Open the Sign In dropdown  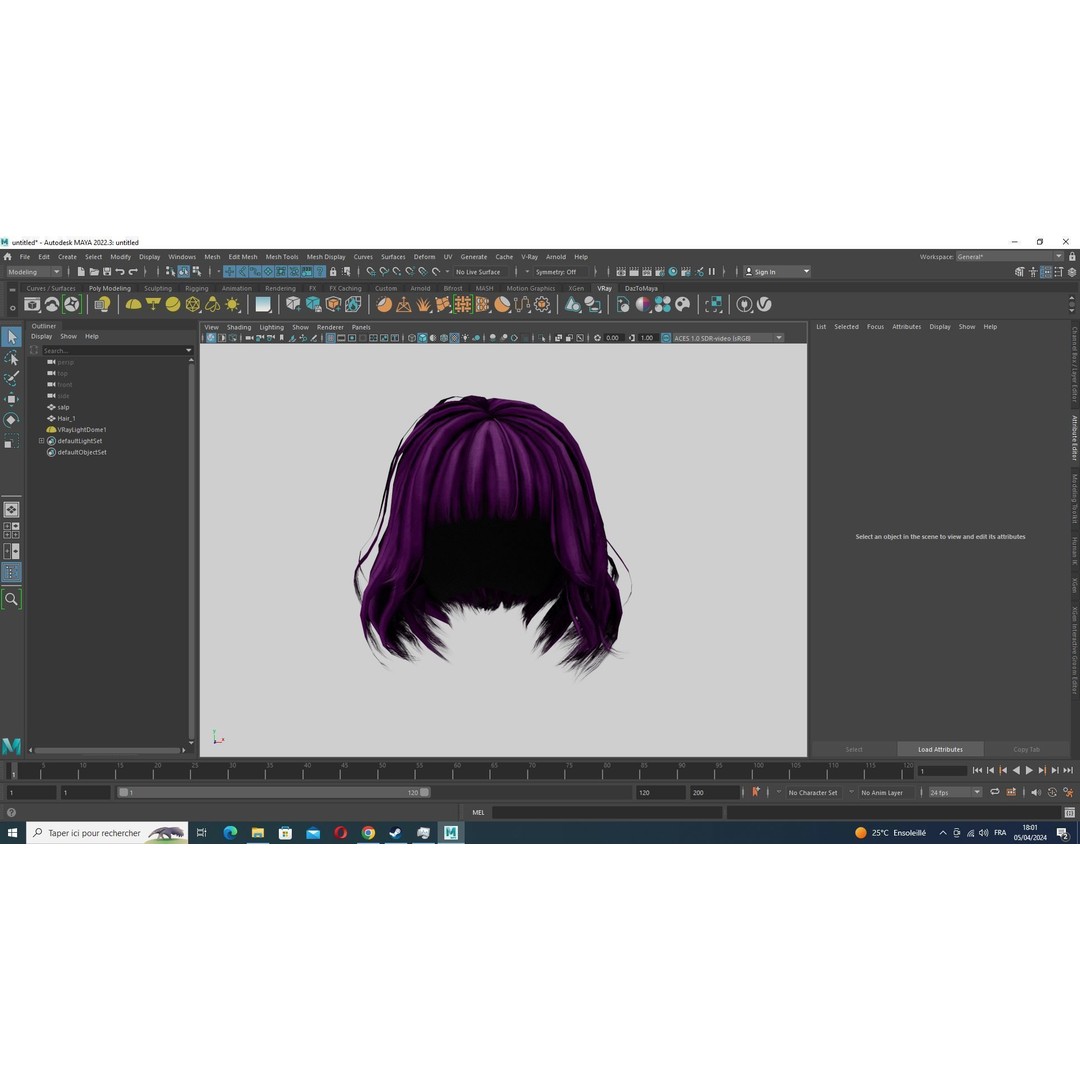pos(777,272)
